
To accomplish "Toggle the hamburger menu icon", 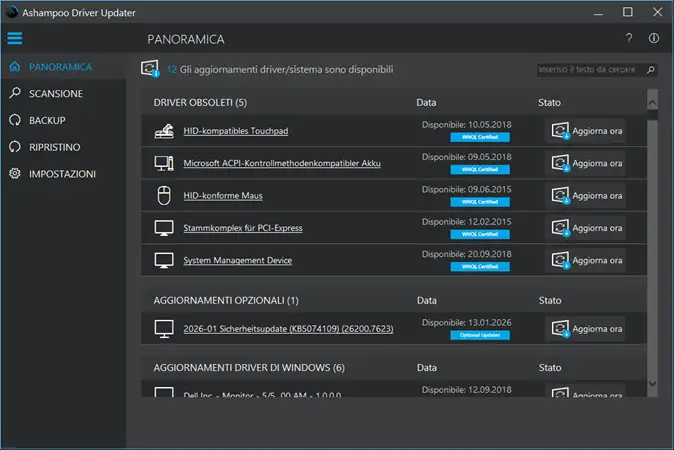I will [14, 39].
